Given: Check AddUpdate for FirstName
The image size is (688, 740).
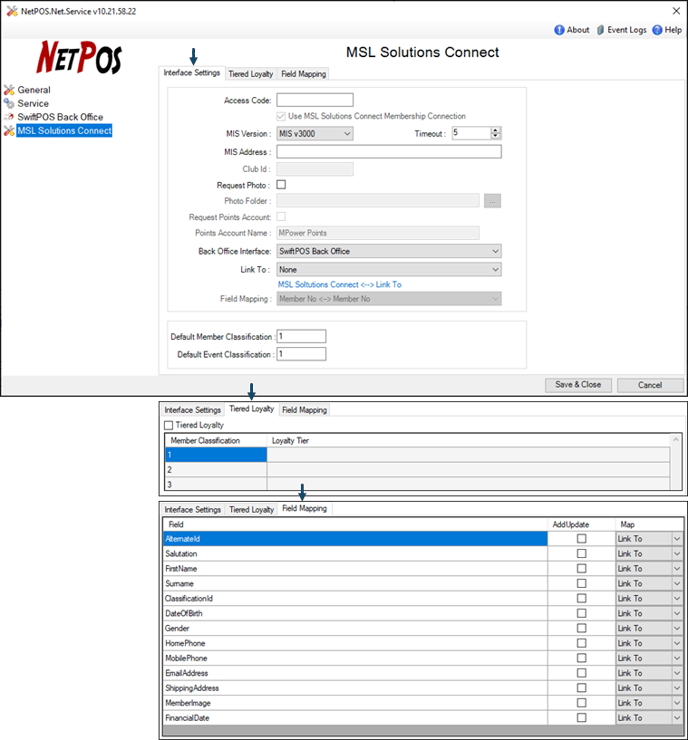Looking at the screenshot, I should click(x=582, y=568).
